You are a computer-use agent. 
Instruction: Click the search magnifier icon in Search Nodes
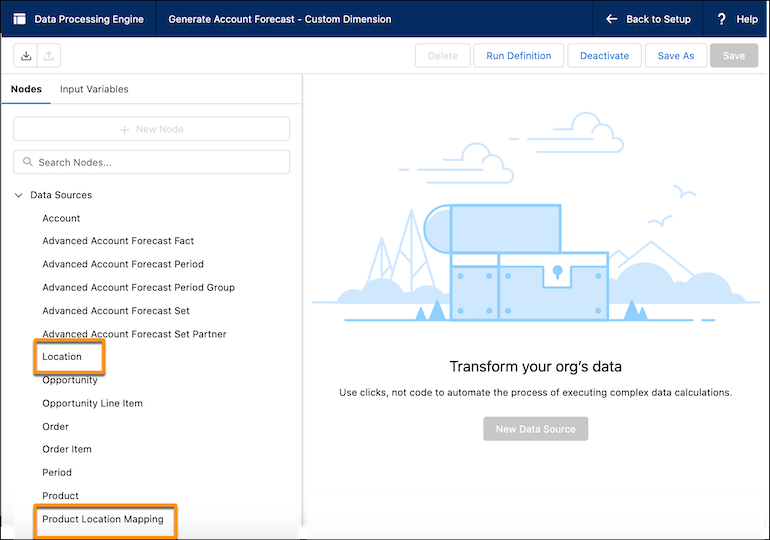click(x=28, y=162)
